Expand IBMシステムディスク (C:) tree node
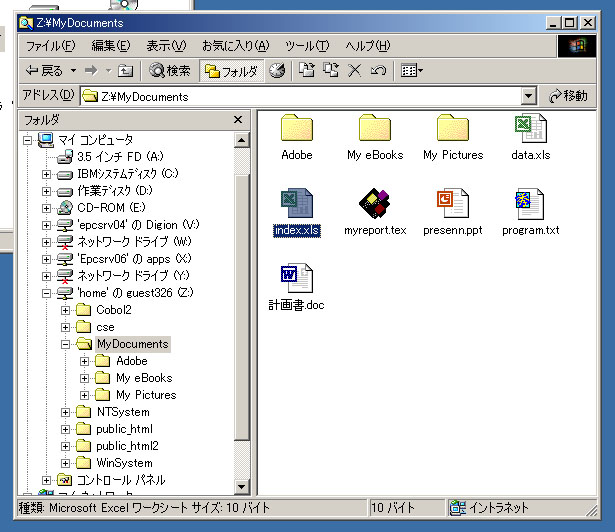Image resolution: width=615 pixels, height=532 pixels. coord(46,174)
